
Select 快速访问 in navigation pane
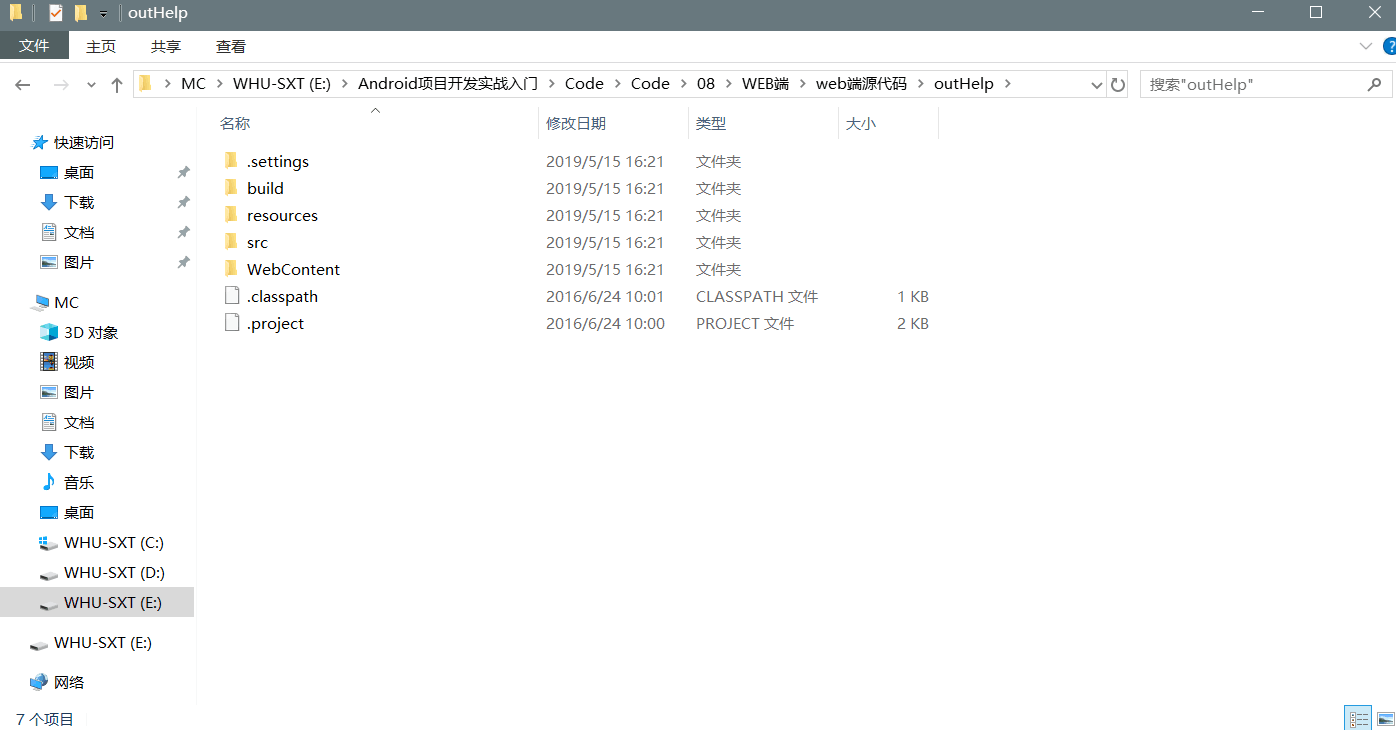[84, 142]
